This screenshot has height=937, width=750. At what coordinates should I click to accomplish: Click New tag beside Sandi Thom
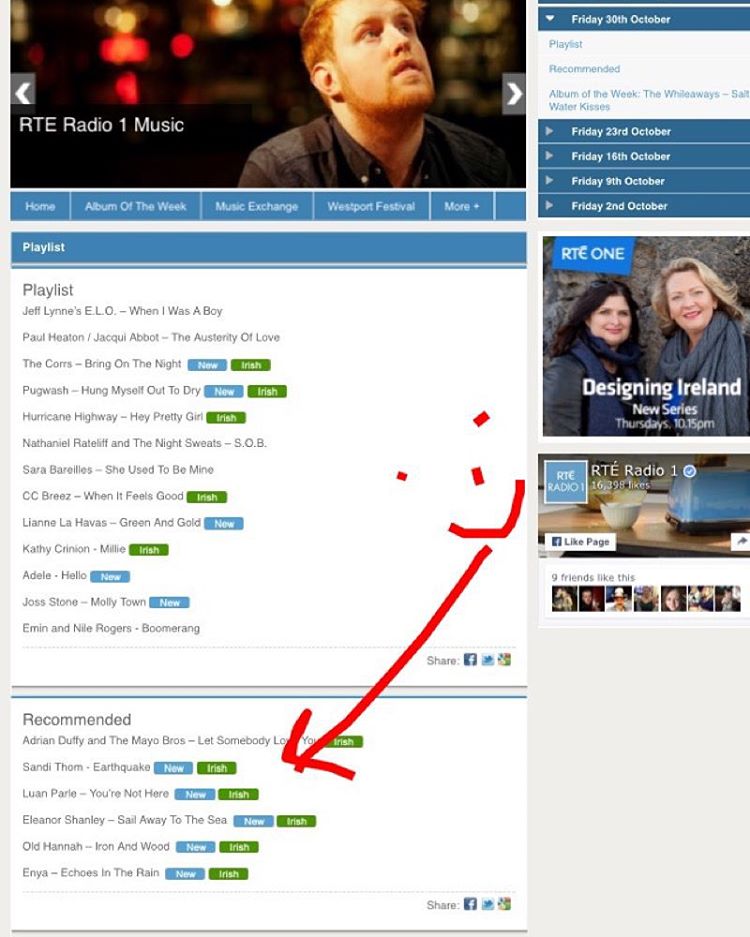coord(173,768)
